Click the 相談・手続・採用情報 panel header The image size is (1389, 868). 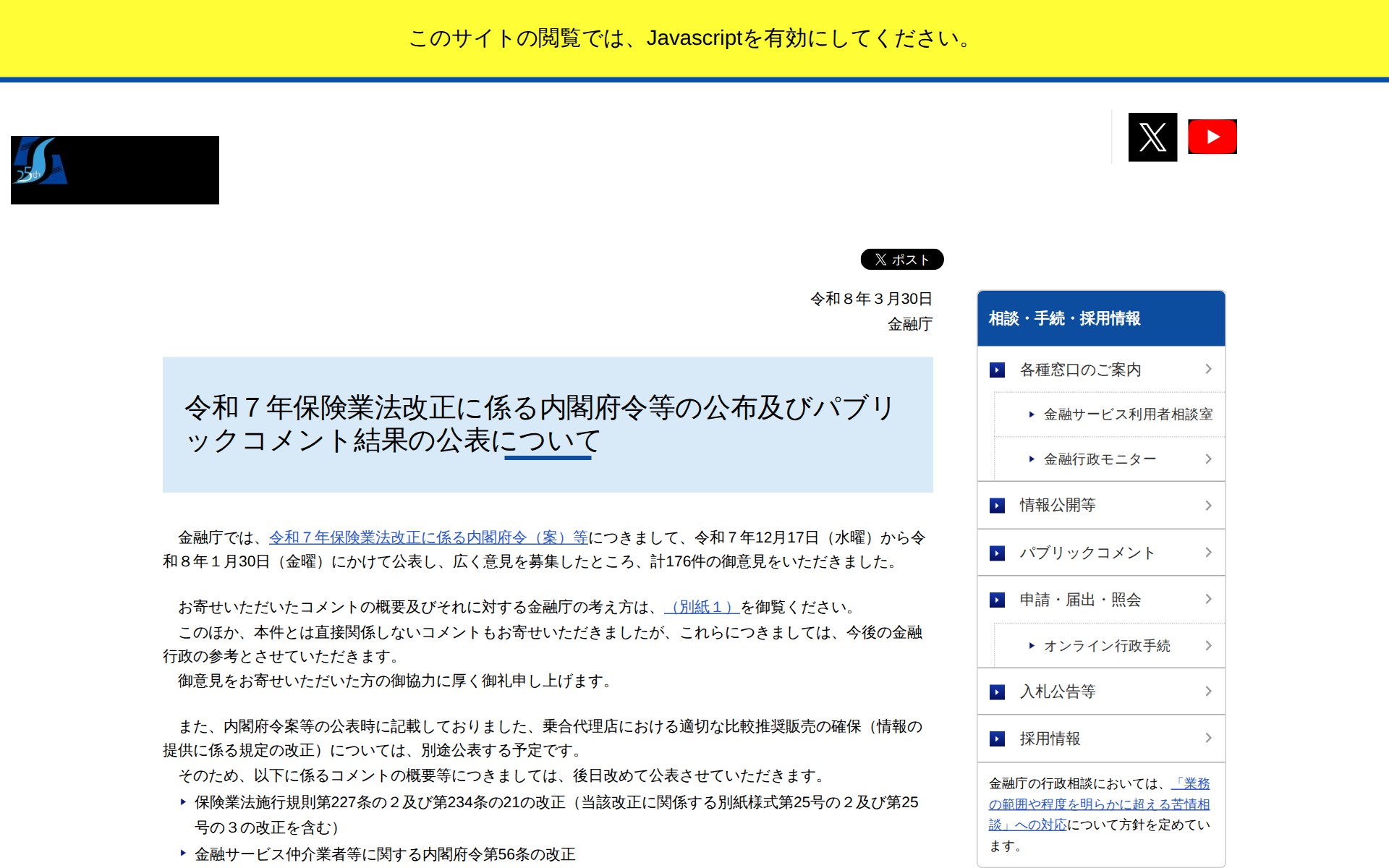pyautogui.click(x=1064, y=319)
